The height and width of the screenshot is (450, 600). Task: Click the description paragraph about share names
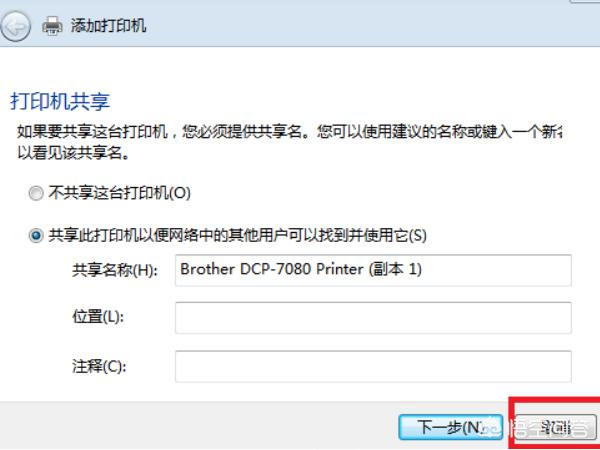click(x=289, y=143)
